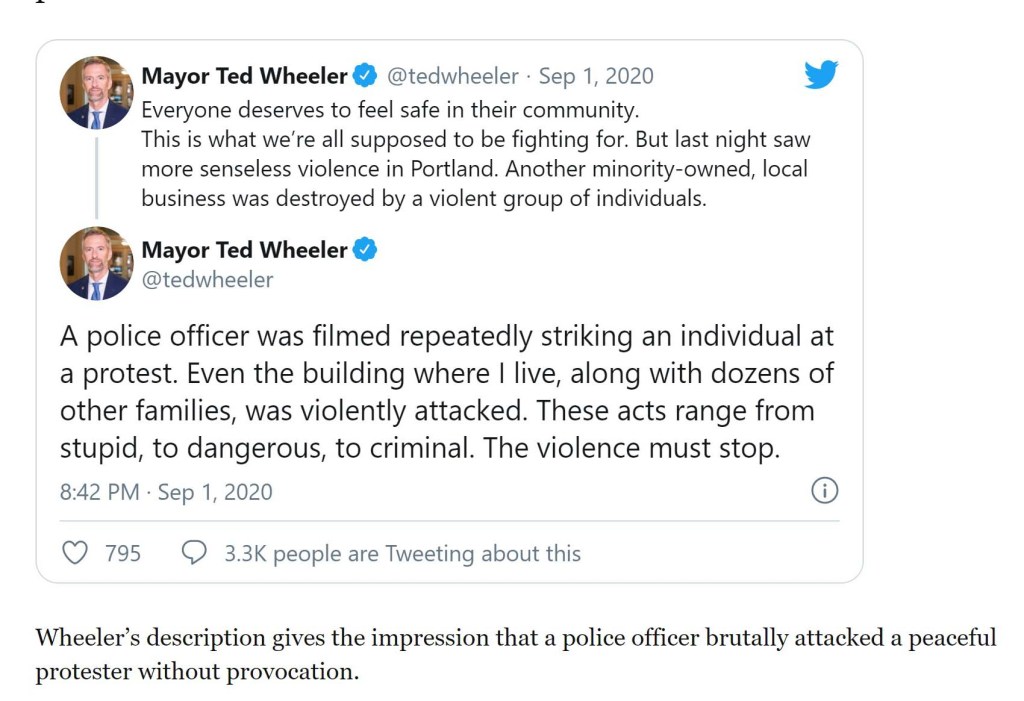Screen dimensions: 1024x701
Task: Click @tedwheeler handle below the second name
Action: pyautogui.click(x=207, y=280)
